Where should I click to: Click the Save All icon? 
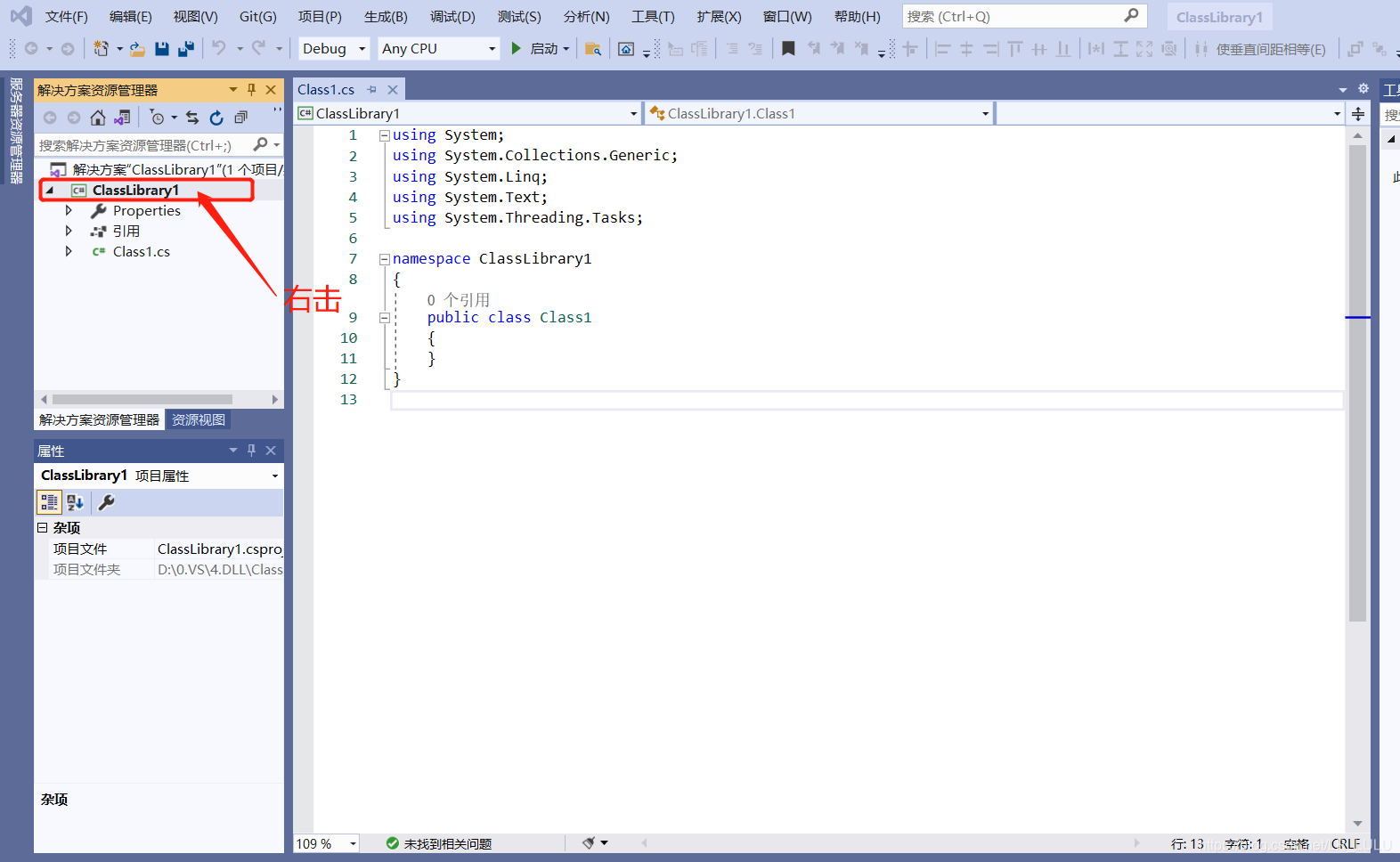click(186, 49)
